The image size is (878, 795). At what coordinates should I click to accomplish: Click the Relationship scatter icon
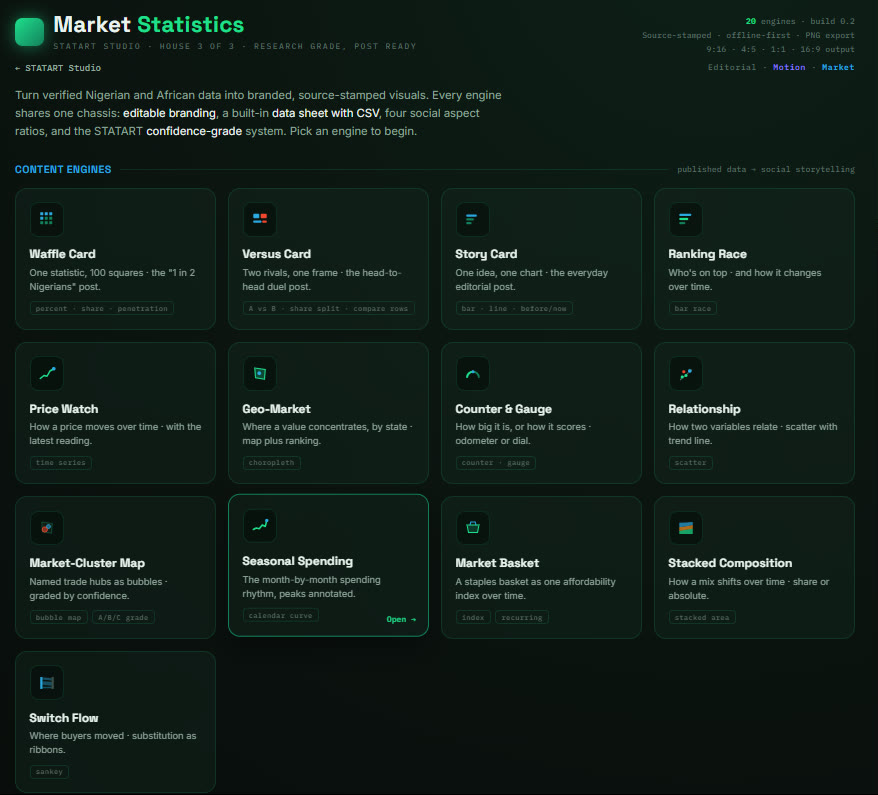coord(685,373)
